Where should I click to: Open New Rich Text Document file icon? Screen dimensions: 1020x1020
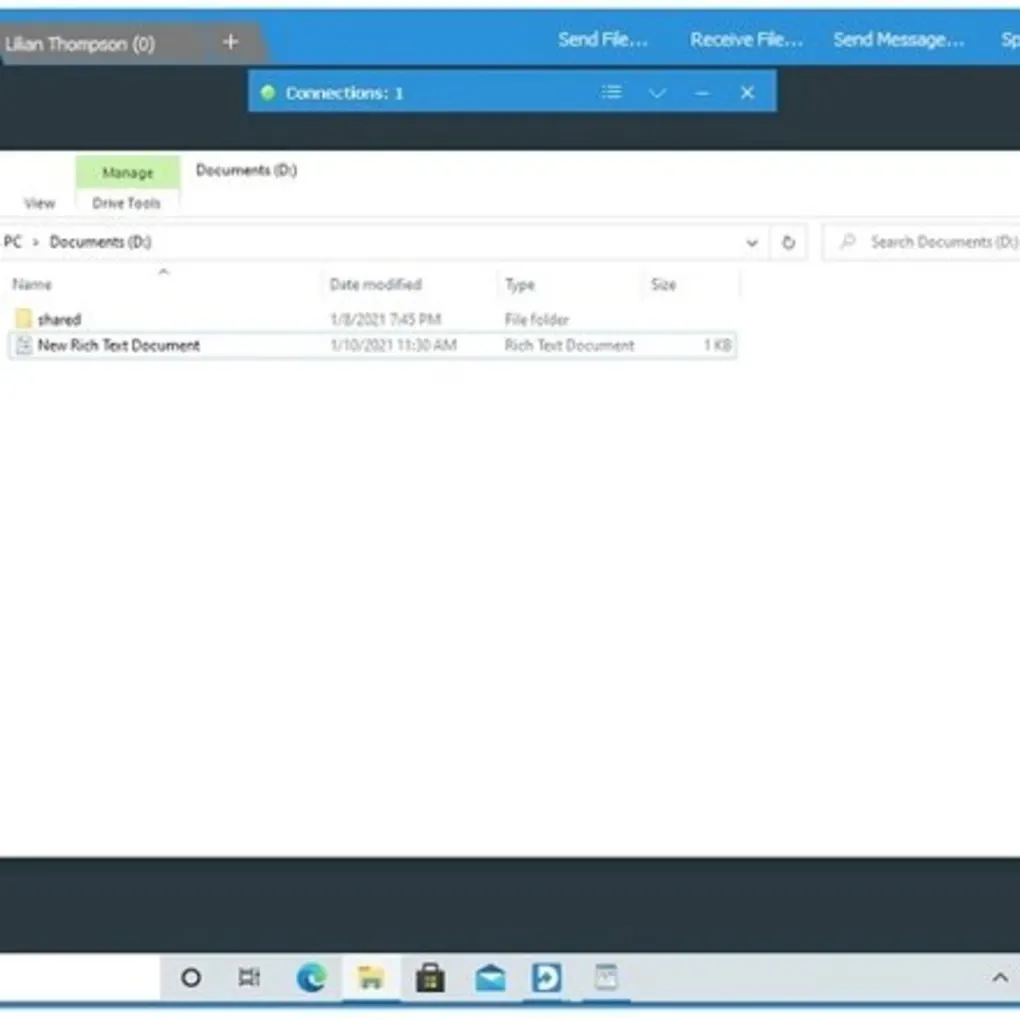(22, 345)
